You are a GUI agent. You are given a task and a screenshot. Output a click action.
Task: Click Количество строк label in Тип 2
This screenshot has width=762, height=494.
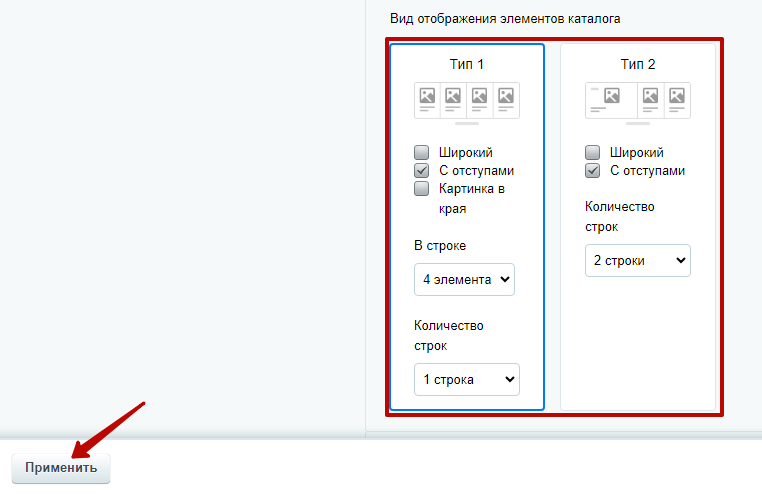click(620, 217)
